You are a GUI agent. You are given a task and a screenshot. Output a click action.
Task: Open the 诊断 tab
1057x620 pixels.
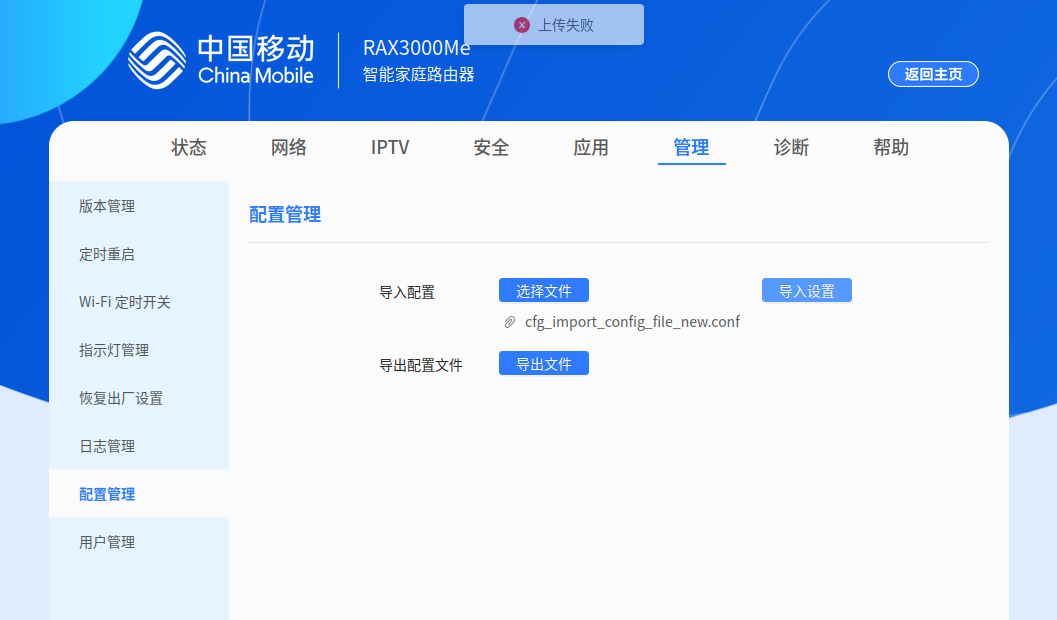(791, 147)
